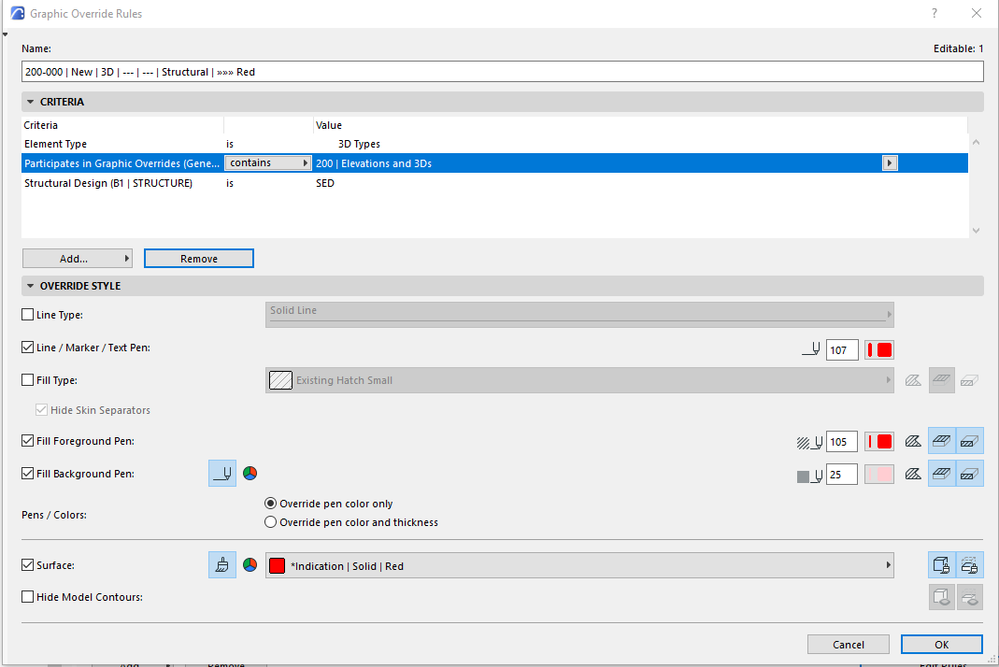Click second surface-apply icon right of Surface dropdown
Screen dimensions: 999x667
969,565
